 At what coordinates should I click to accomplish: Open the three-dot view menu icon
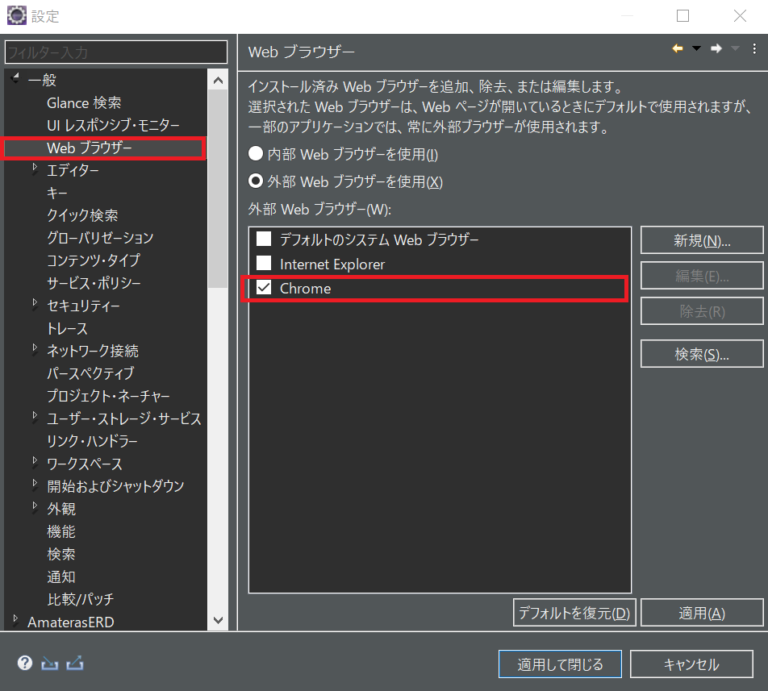point(754,49)
